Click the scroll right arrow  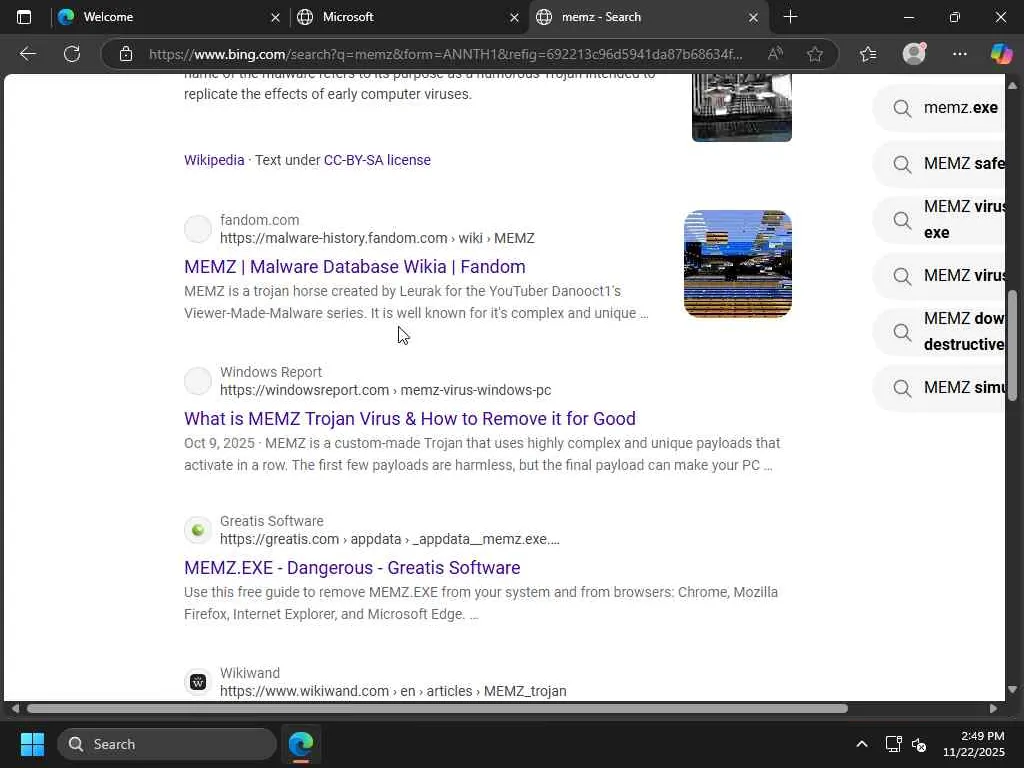(x=993, y=709)
